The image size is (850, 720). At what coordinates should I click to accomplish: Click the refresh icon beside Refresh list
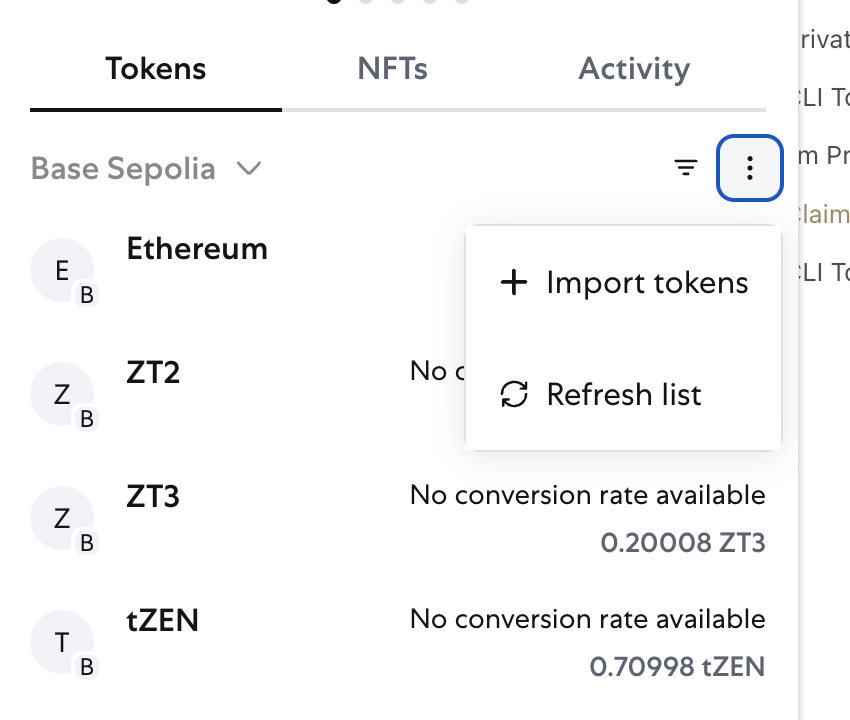coord(513,394)
